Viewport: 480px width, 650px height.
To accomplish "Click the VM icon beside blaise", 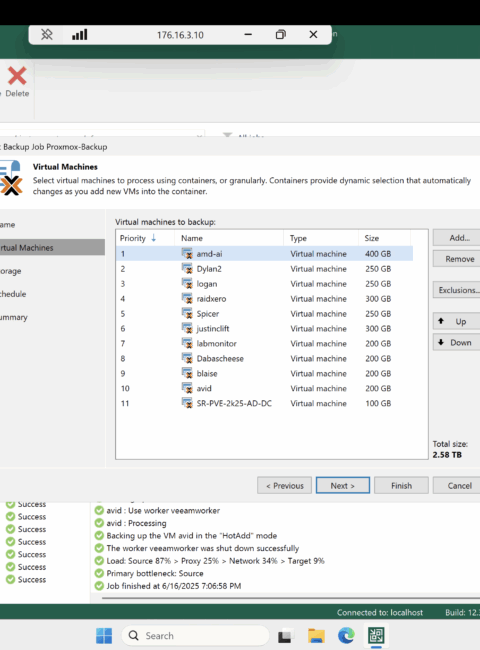I will (x=187, y=373).
